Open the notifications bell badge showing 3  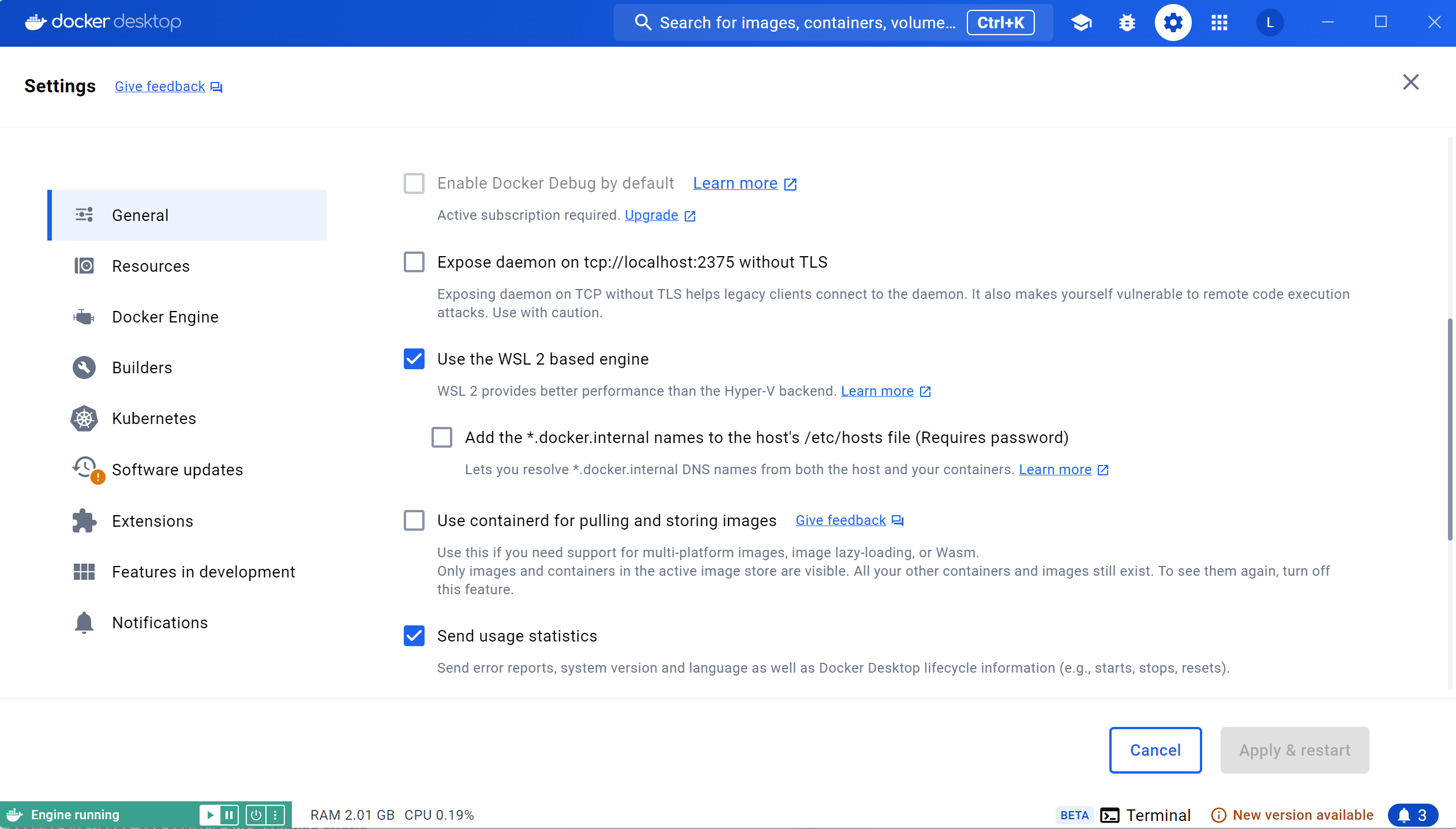[1413, 815]
